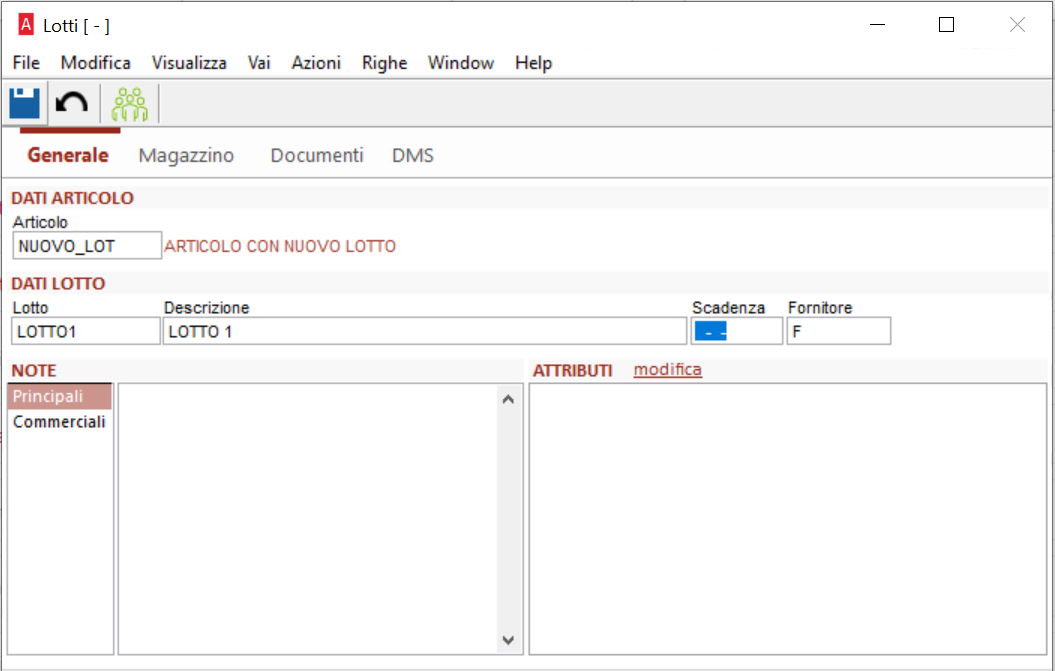Open the Modifica menu

[96, 63]
